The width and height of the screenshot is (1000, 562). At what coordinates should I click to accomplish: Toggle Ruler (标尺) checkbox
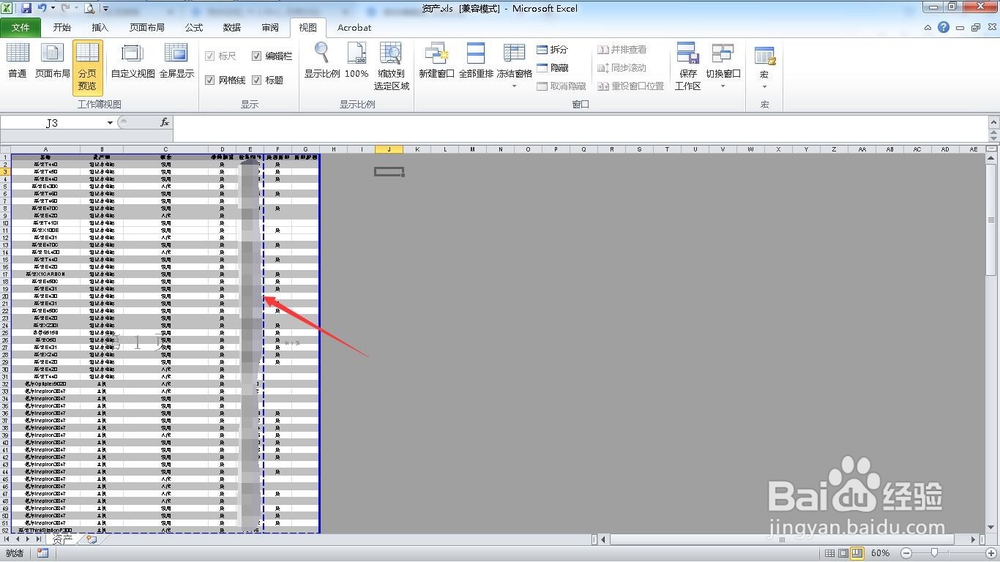tap(221, 56)
